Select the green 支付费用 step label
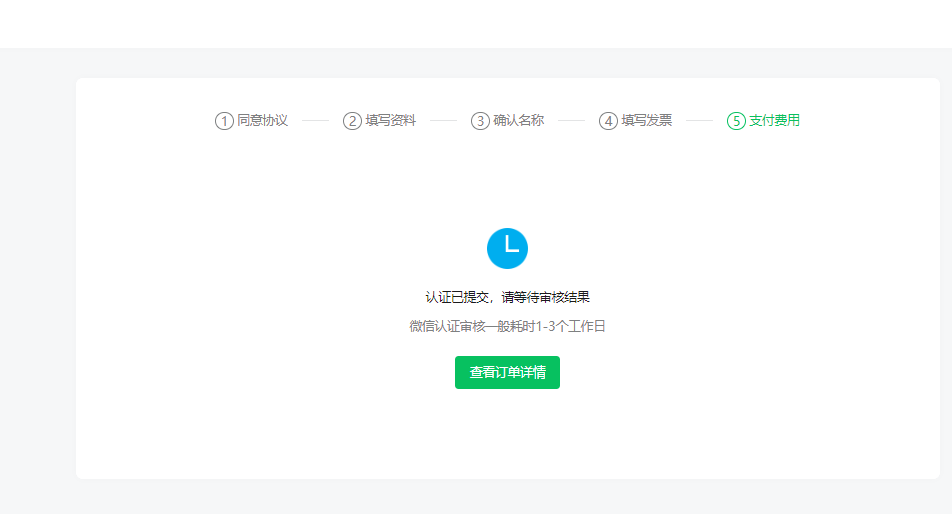 point(774,121)
